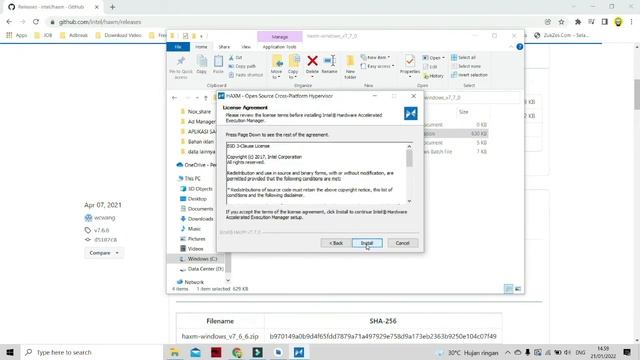The width and height of the screenshot is (640, 360).
Task: Open the ribbon Open dropdown
Action: 433,58
